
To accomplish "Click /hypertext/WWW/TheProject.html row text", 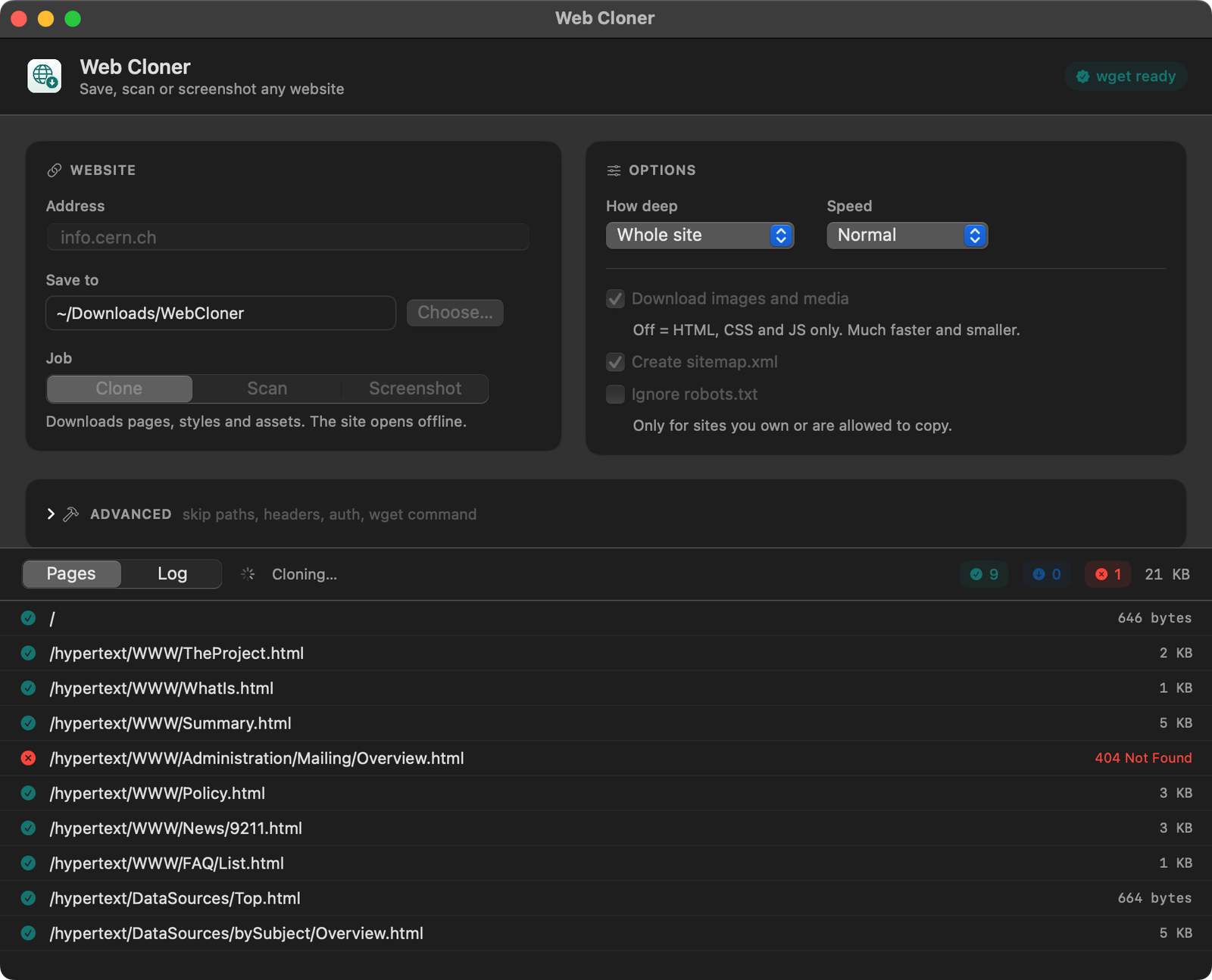I will [x=176, y=653].
